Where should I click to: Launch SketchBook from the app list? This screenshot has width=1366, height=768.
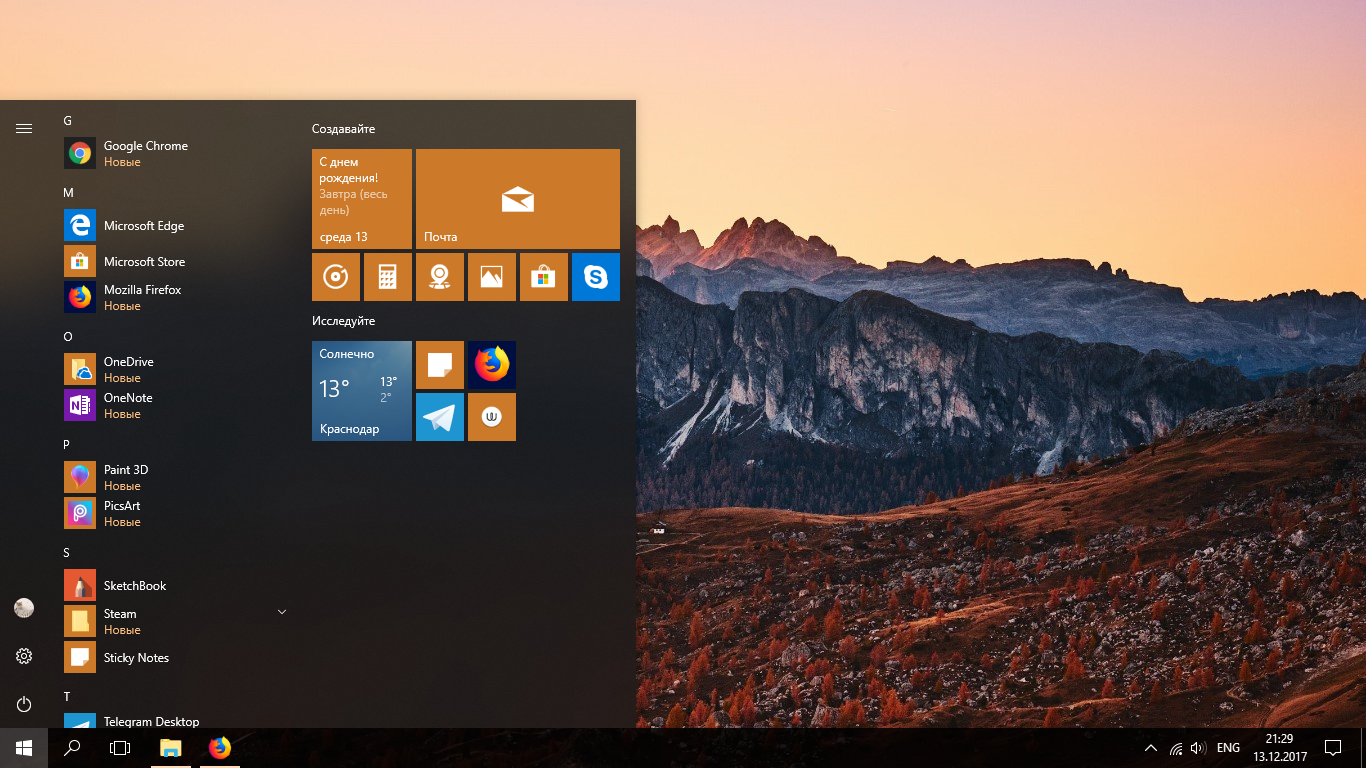pyautogui.click(x=176, y=586)
